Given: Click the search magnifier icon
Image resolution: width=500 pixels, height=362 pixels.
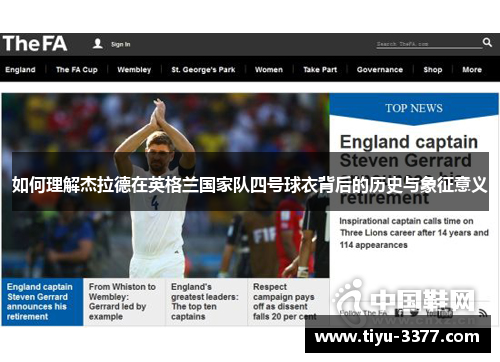Looking at the screenshot, I should click(487, 42).
